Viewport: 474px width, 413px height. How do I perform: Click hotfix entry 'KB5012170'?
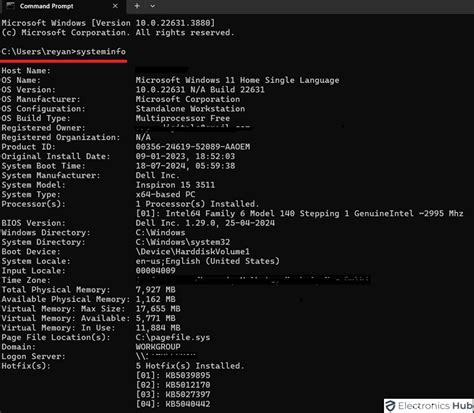(x=188, y=385)
